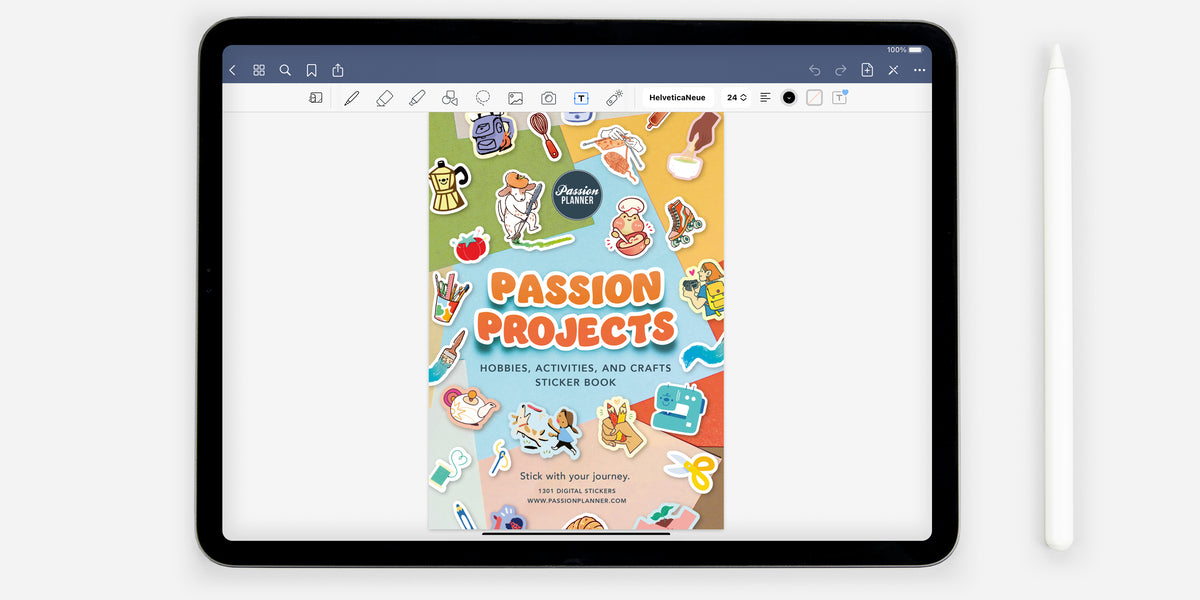Screen dimensions: 1200x600
Task: Undo the last action
Action: click(x=814, y=70)
